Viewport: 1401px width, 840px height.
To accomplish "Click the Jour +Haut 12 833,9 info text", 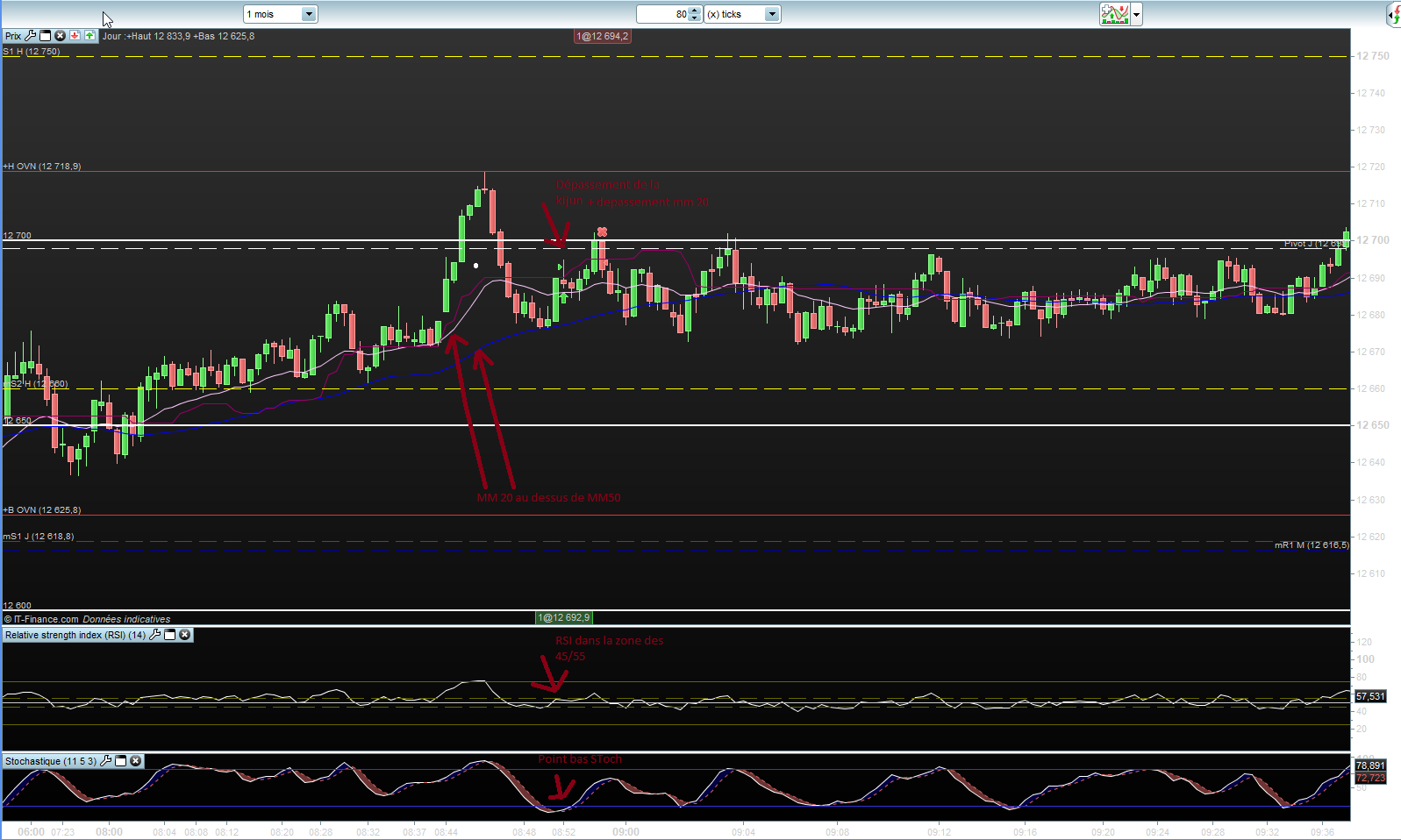I will 179,36.
